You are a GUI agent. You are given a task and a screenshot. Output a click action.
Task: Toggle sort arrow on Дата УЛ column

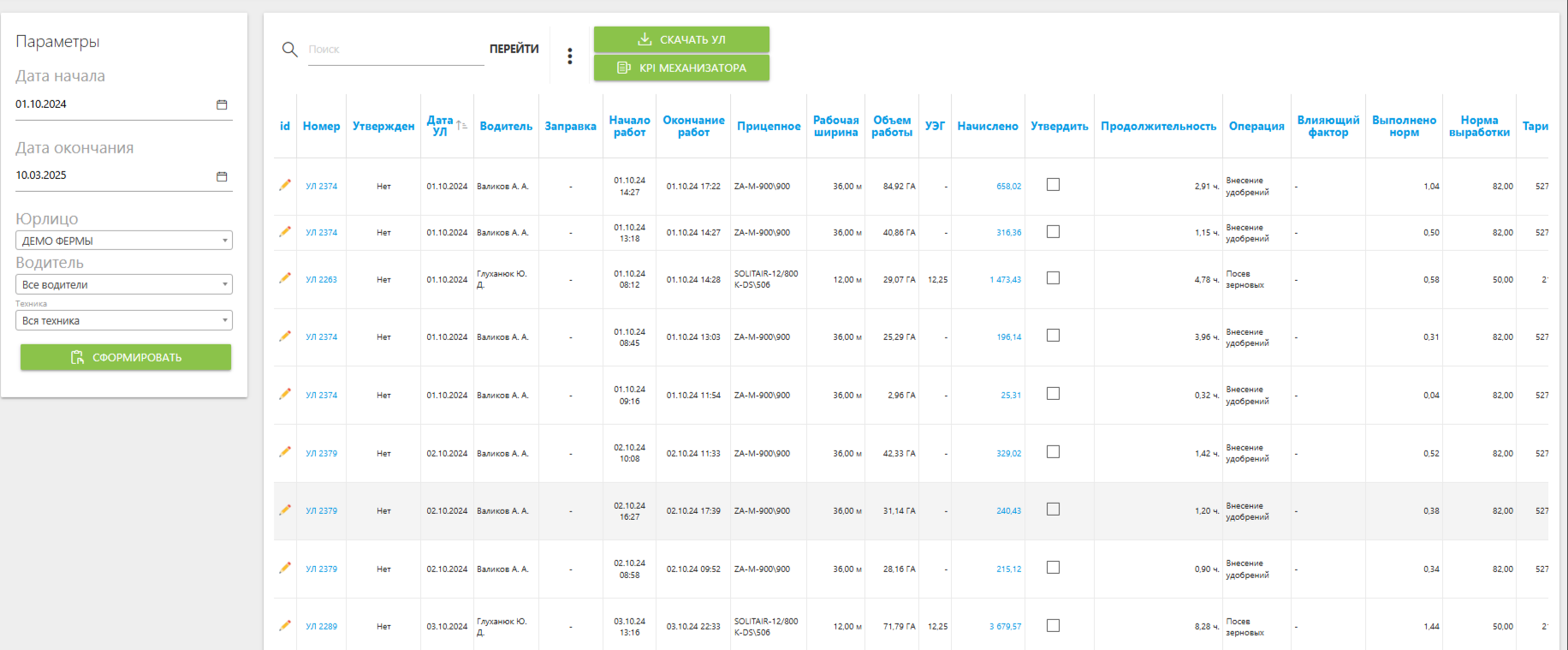[461, 125]
